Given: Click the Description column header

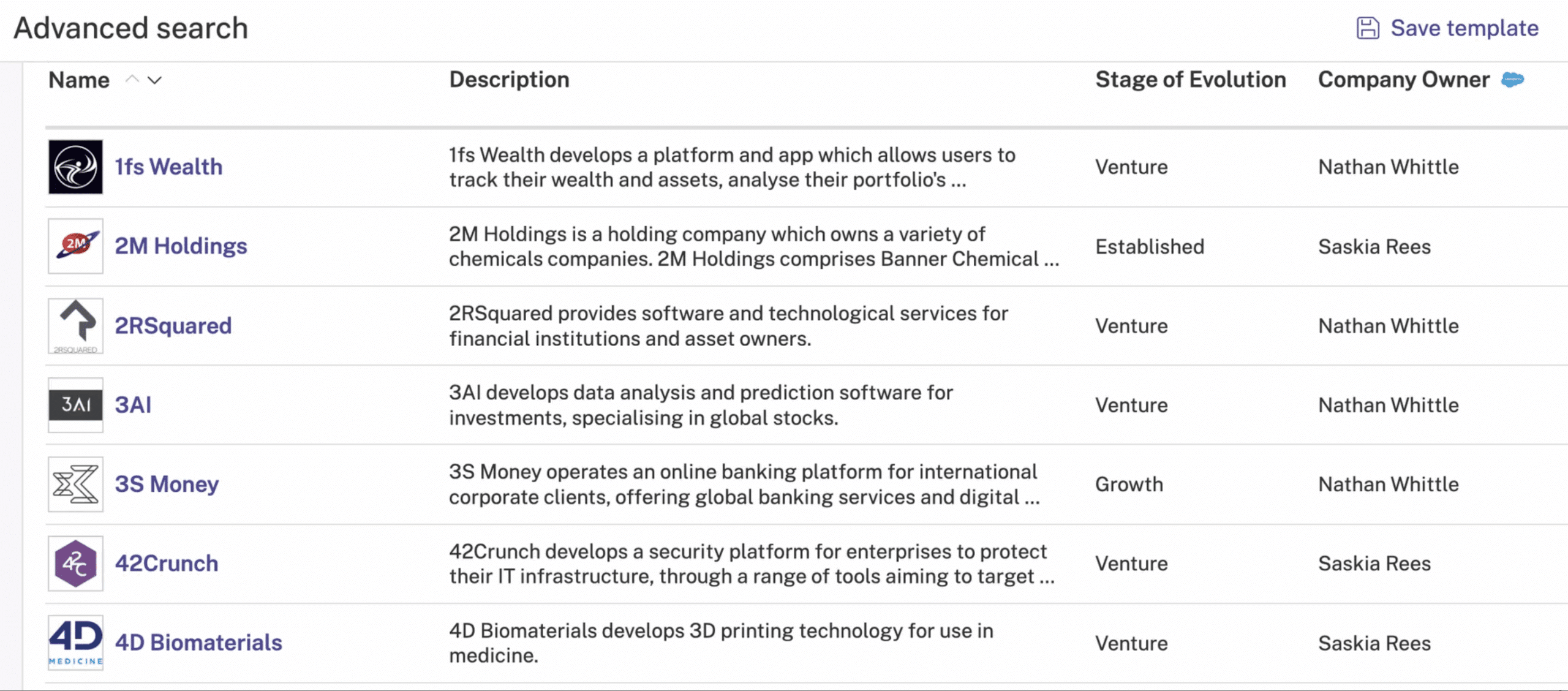Looking at the screenshot, I should 509,80.
